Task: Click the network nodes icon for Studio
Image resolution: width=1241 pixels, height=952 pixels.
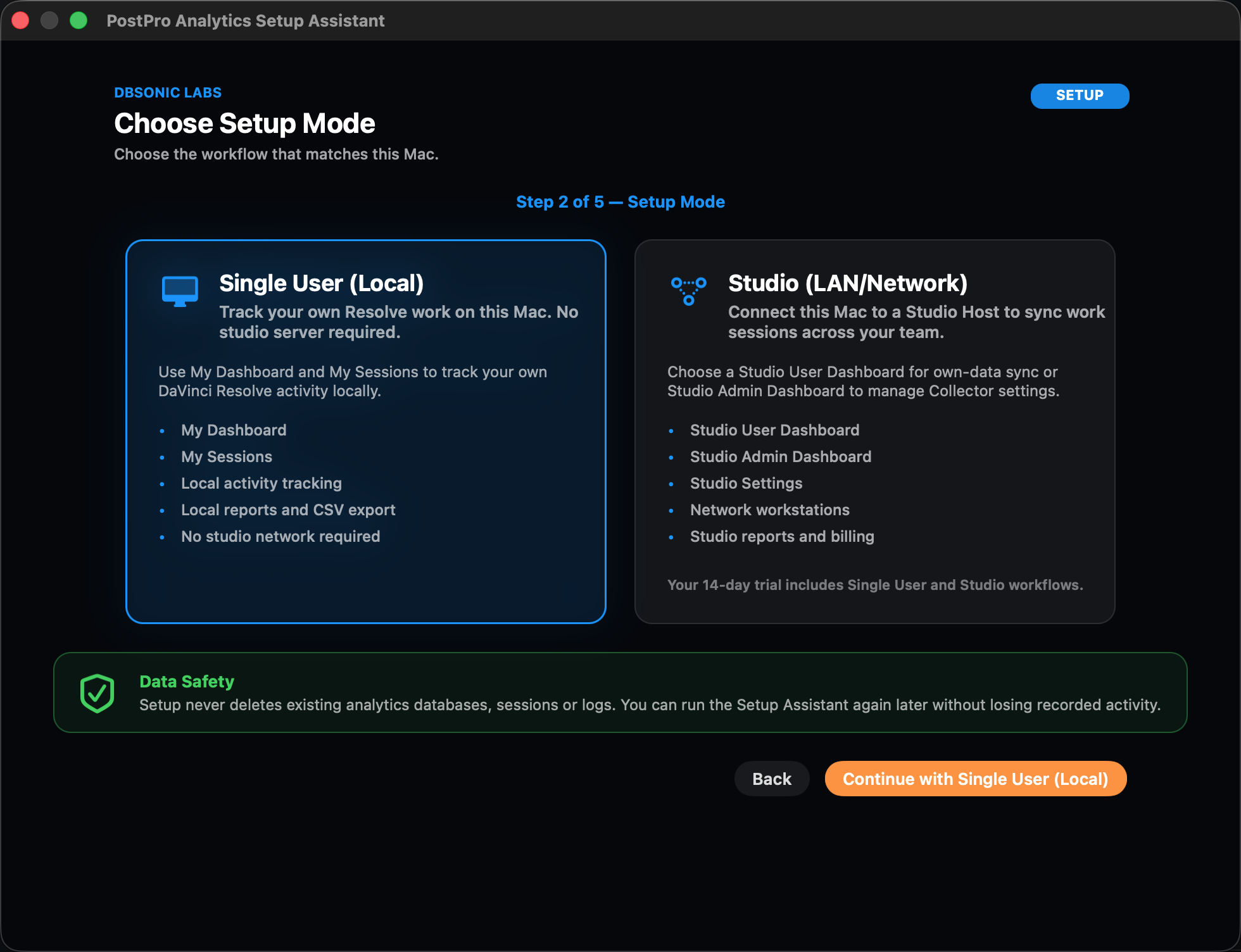Action: (x=689, y=291)
